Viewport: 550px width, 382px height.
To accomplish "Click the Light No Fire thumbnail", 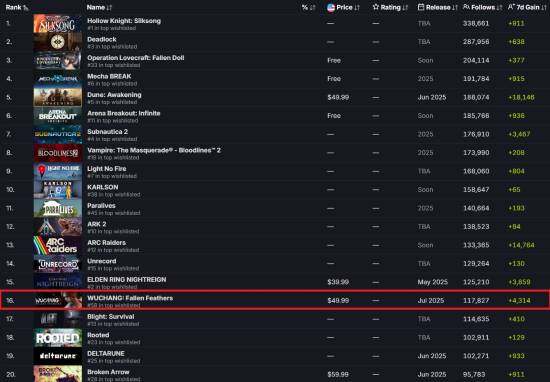I will pos(58,172).
